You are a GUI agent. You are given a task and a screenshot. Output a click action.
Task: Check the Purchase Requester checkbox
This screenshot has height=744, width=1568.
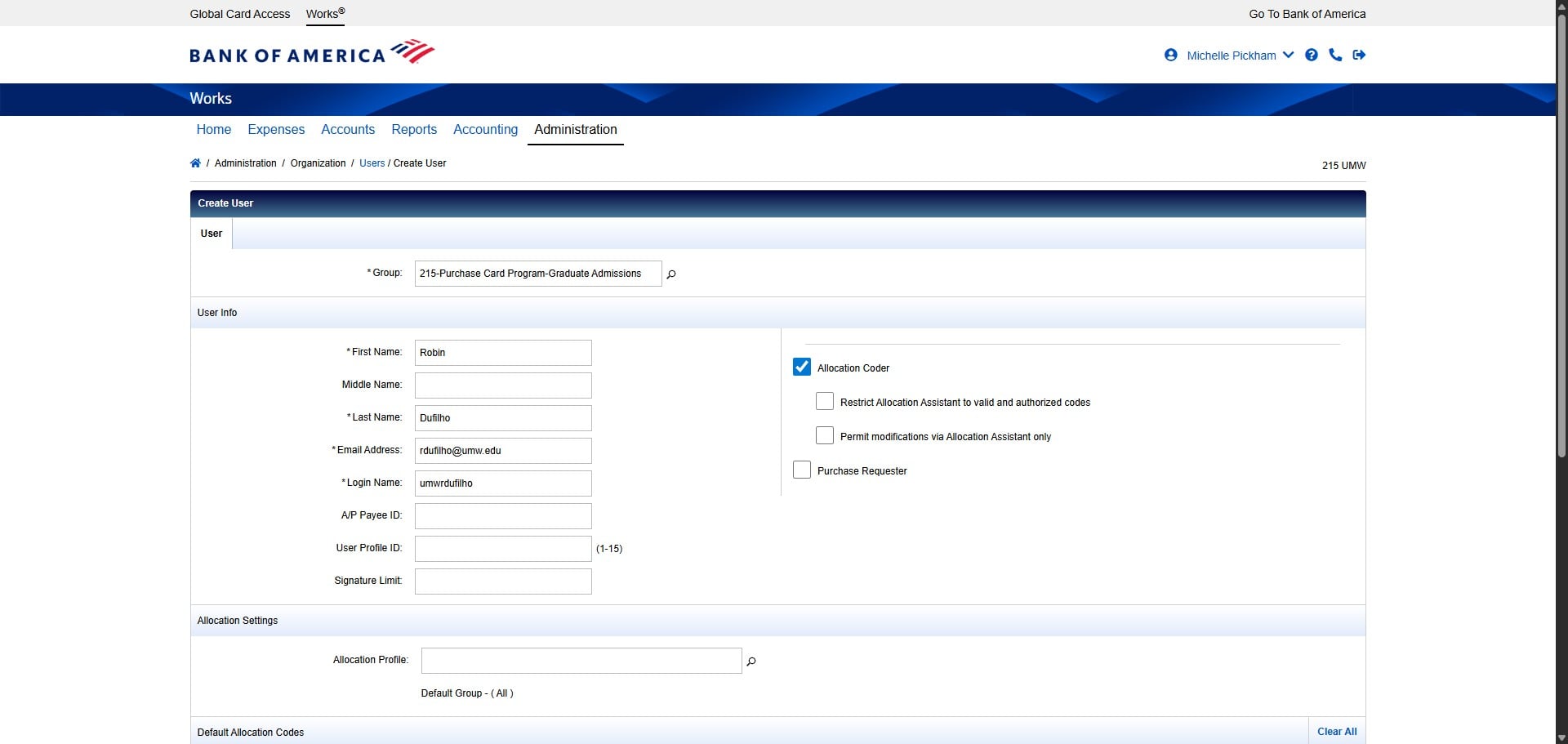coord(801,470)
